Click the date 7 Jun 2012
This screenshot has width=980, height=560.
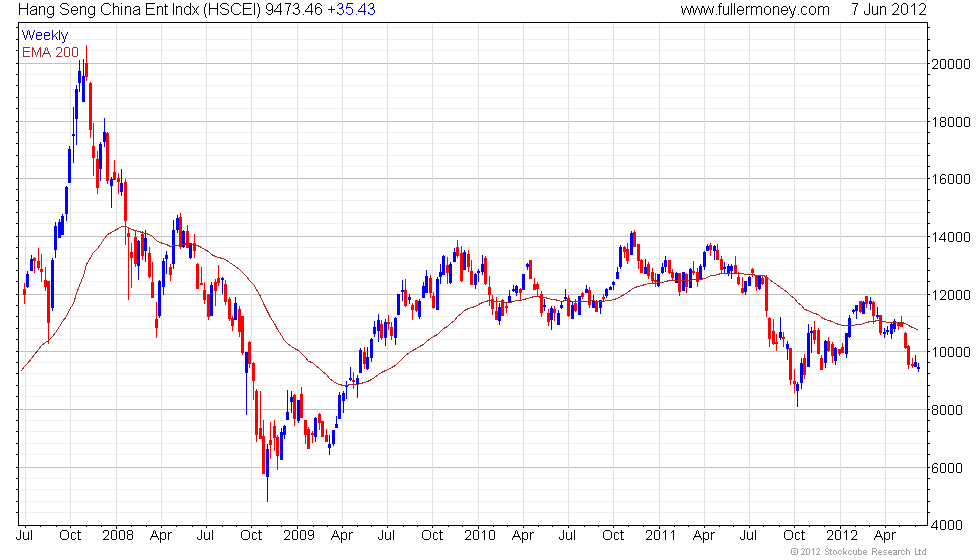pos(888,10)
